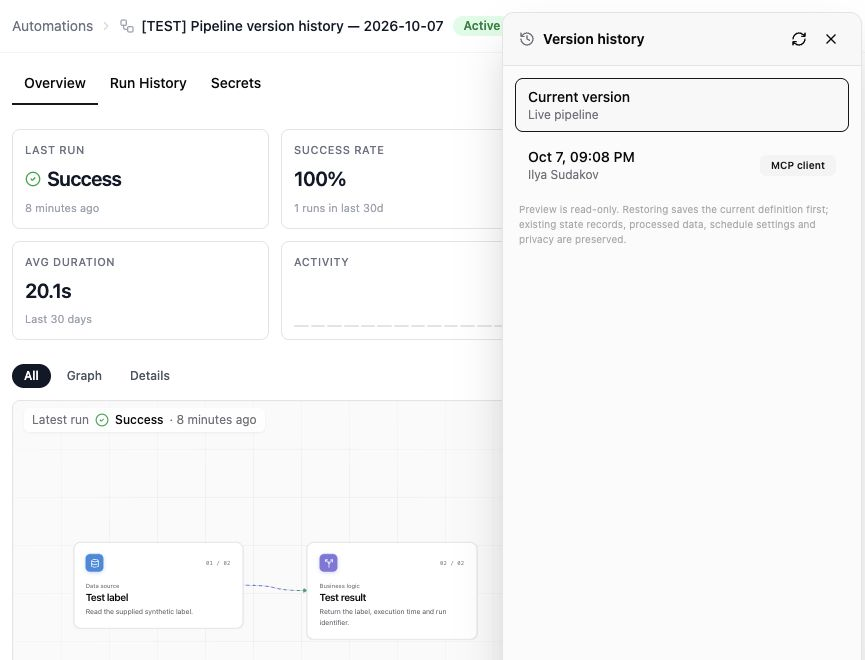Click '8 minutes ago' under Last Run
This screenshot has width=865, height=660.
coord(62,208)
